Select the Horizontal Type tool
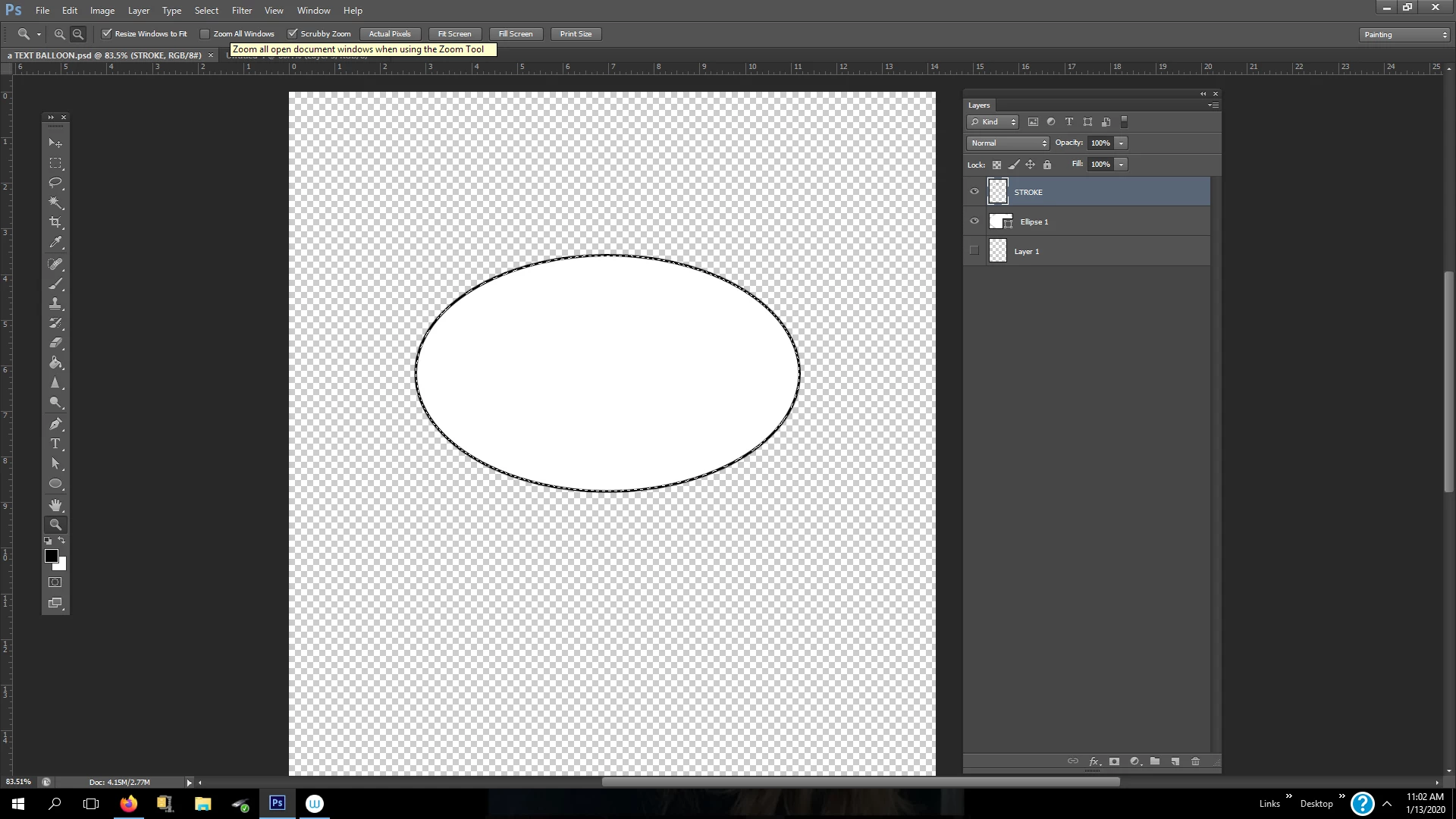This screenshot has width=1456, height=819. [x=55, y=444]
